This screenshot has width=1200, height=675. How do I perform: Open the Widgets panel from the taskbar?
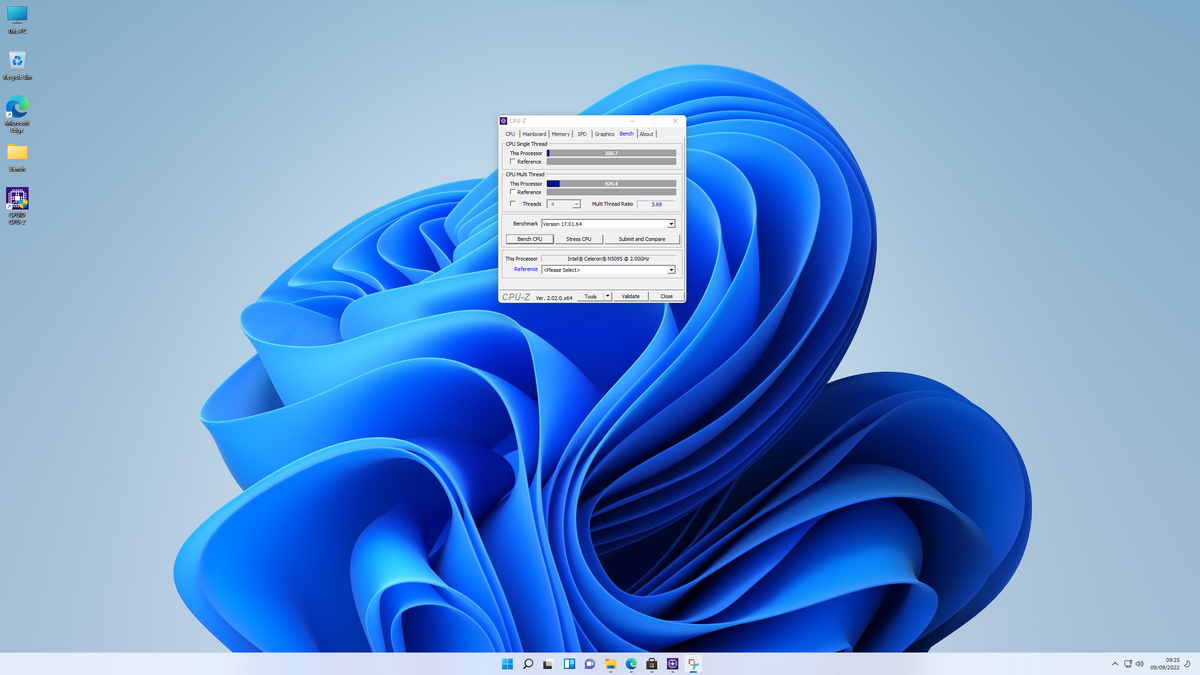coord(569,664)
